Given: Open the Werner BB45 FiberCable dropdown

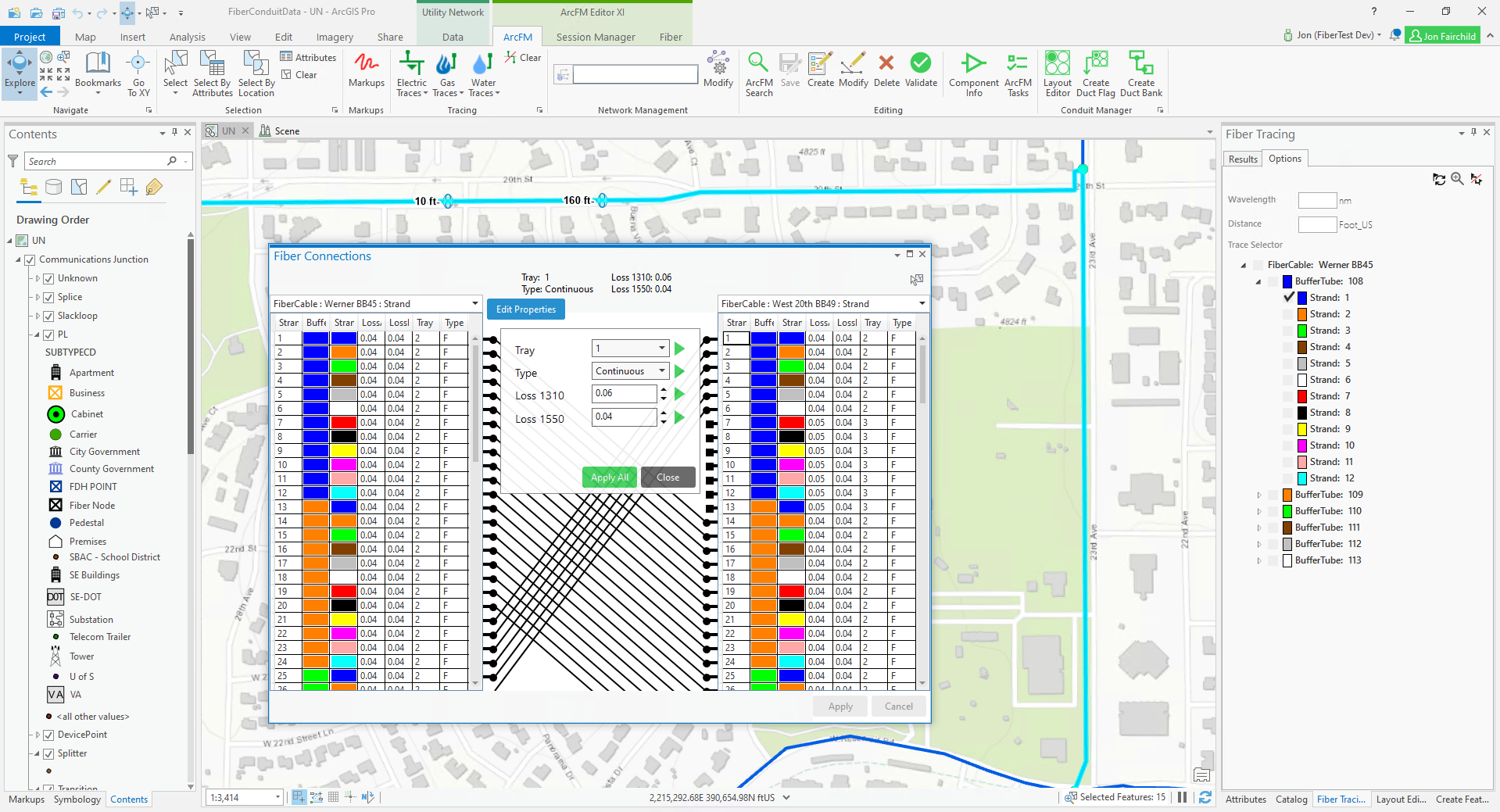Looking at the screenshot, I should point(376,303).
